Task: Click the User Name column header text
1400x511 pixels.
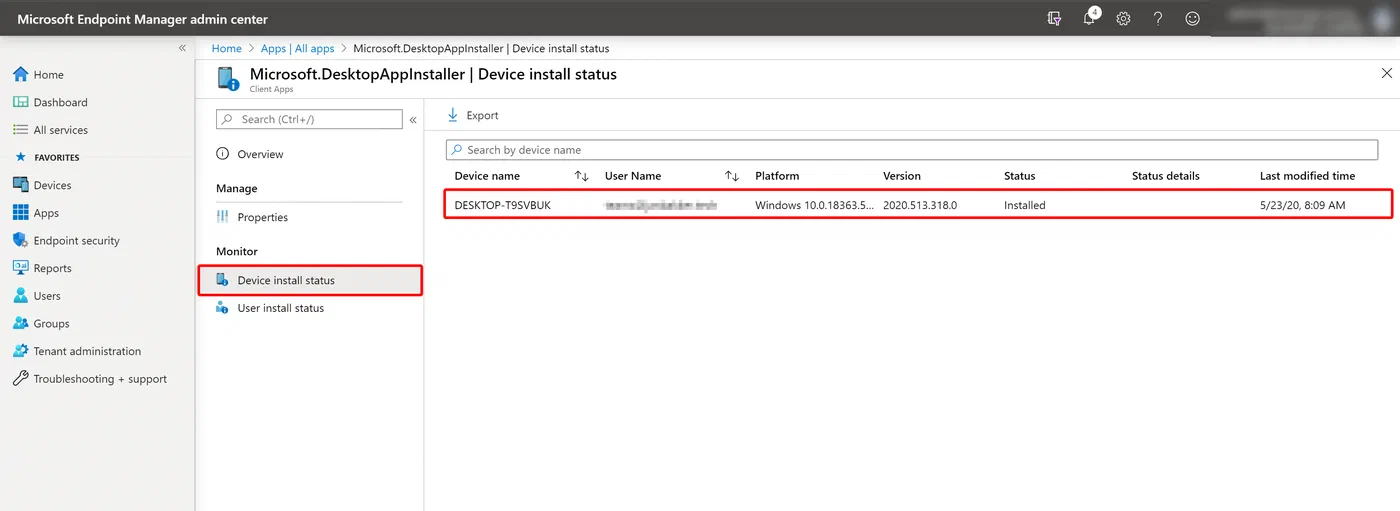Action: tap(633, 176)
